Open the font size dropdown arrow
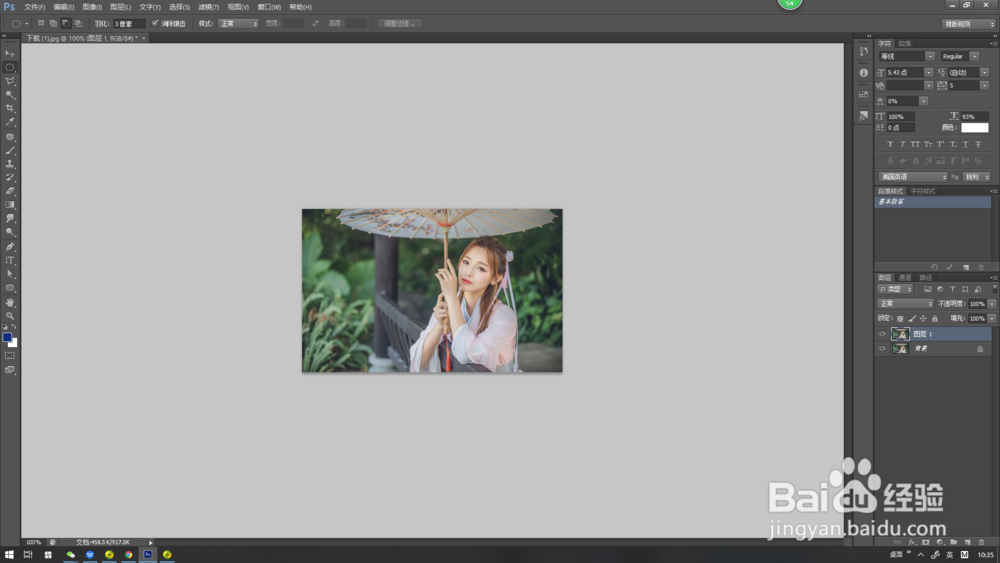 (x=929, y=73)
